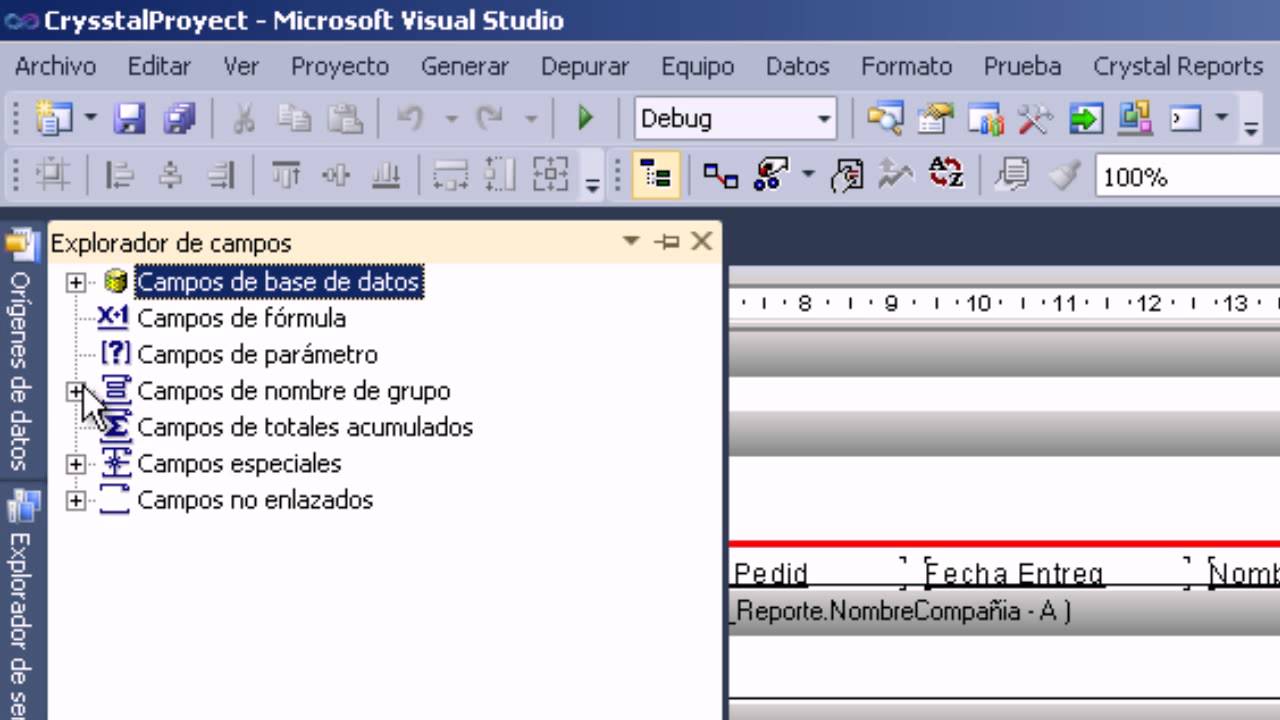Click the green arrow Start Page icon
This screenshot has width=1280, height=720.
[x=1085, y=119]
